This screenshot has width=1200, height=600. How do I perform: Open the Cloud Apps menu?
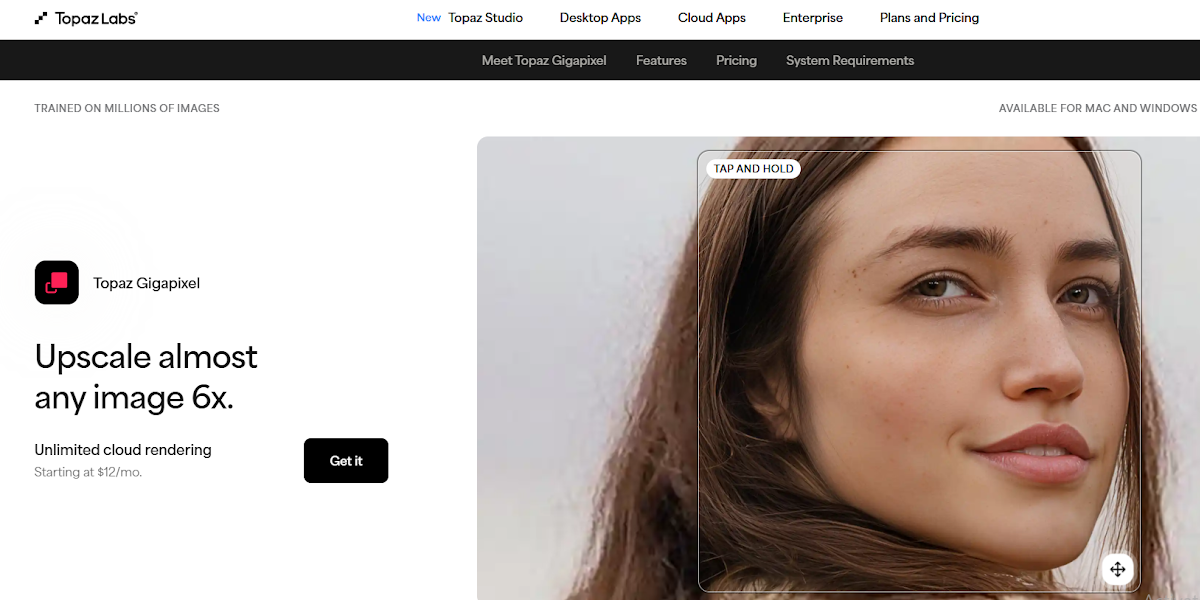point(712,18)
